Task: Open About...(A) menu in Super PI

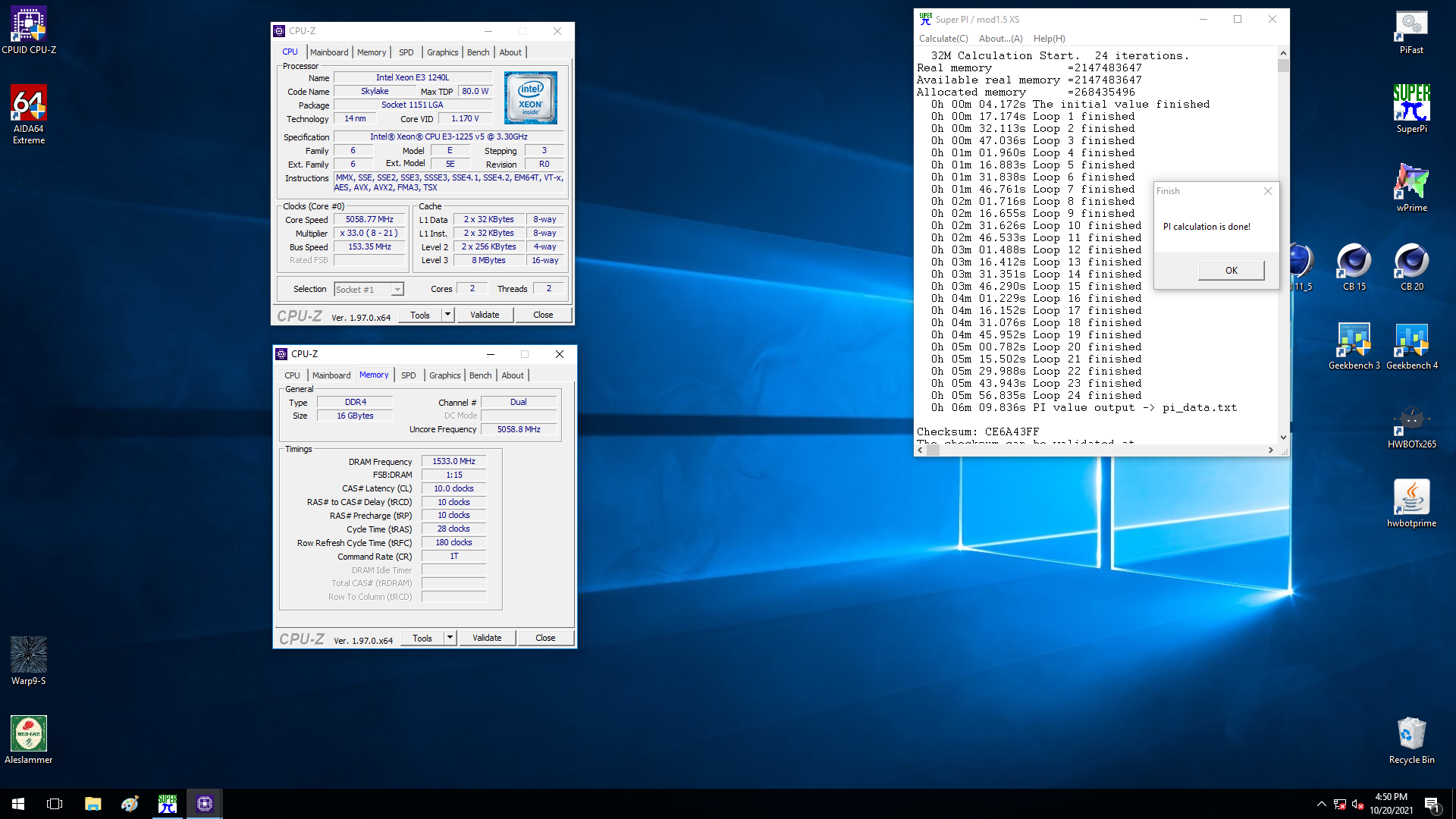Action: click(1000, 39)
